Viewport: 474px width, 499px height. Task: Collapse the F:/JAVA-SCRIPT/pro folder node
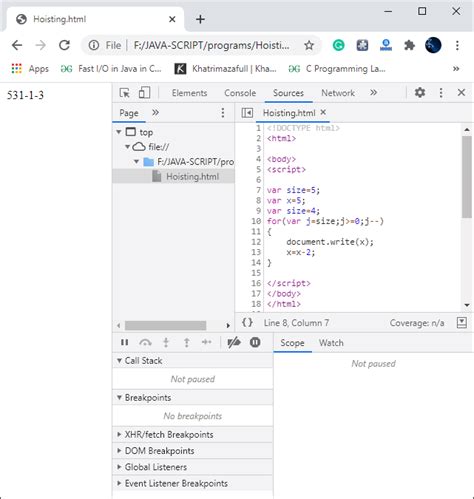(x=136, y=162)
